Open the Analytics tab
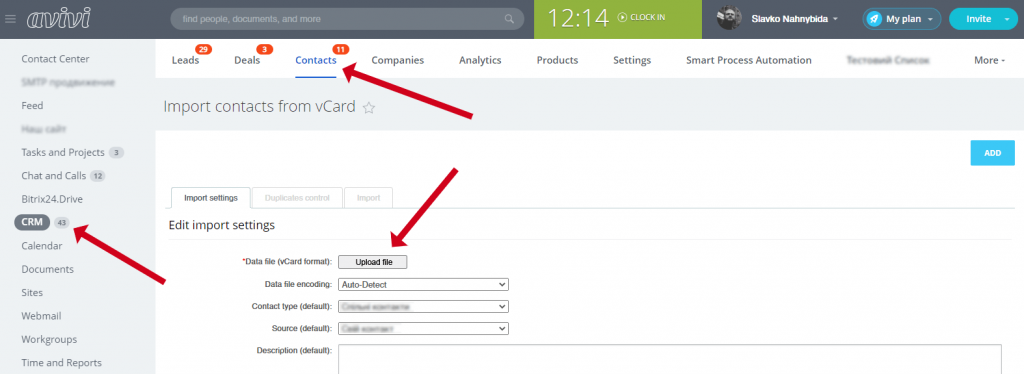The image size is (1024, 374). point(480,60)
